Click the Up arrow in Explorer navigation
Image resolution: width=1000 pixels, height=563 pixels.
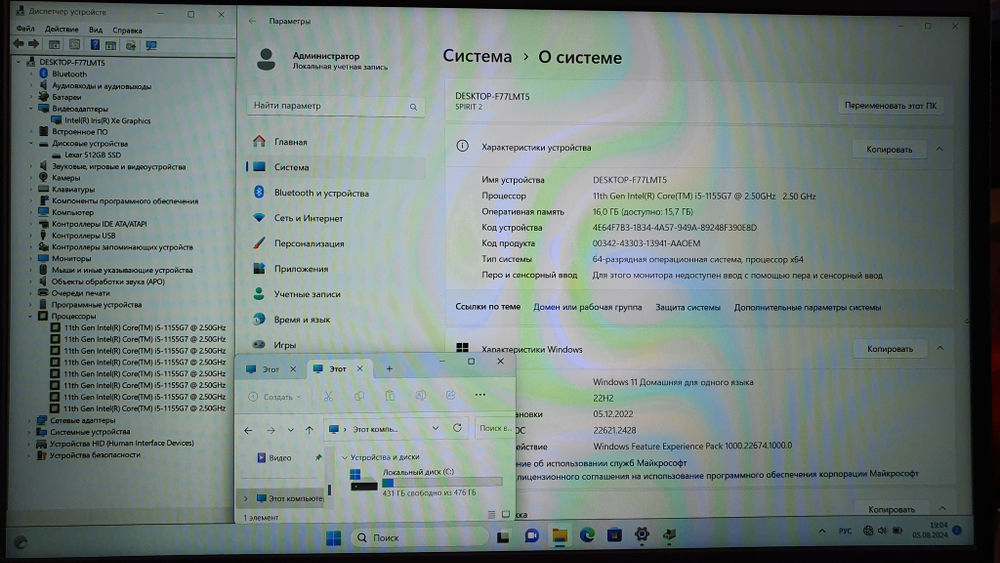coord(309,430)
